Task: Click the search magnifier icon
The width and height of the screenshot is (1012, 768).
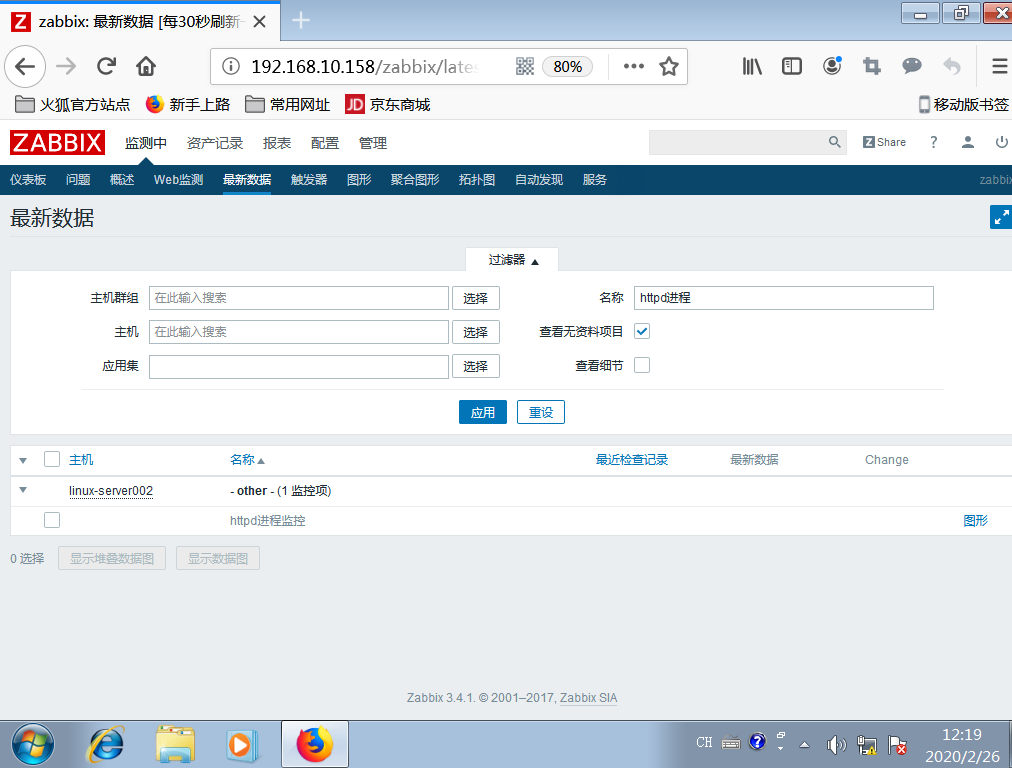Action: [x=835, y=142]
